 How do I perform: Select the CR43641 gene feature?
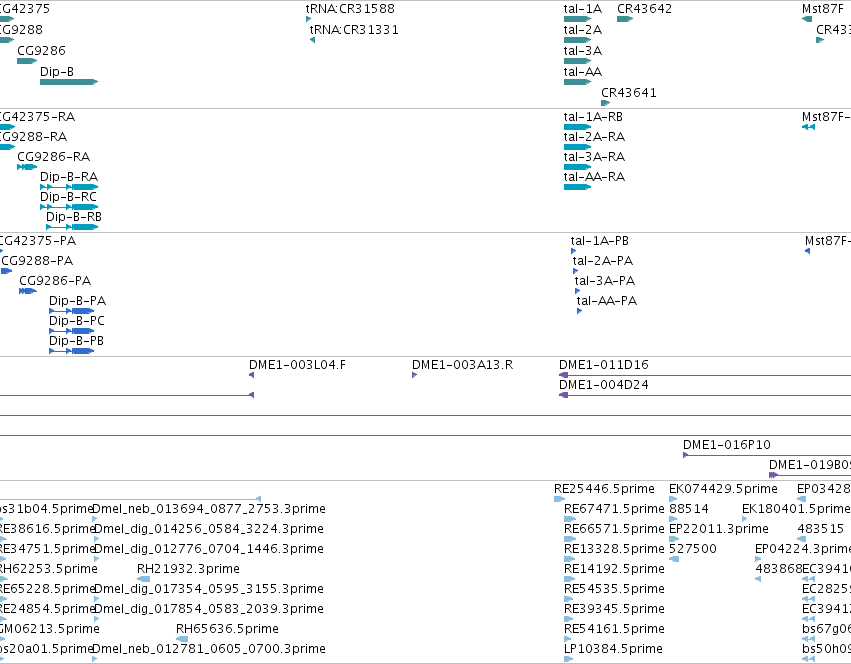tap(606, 103)
